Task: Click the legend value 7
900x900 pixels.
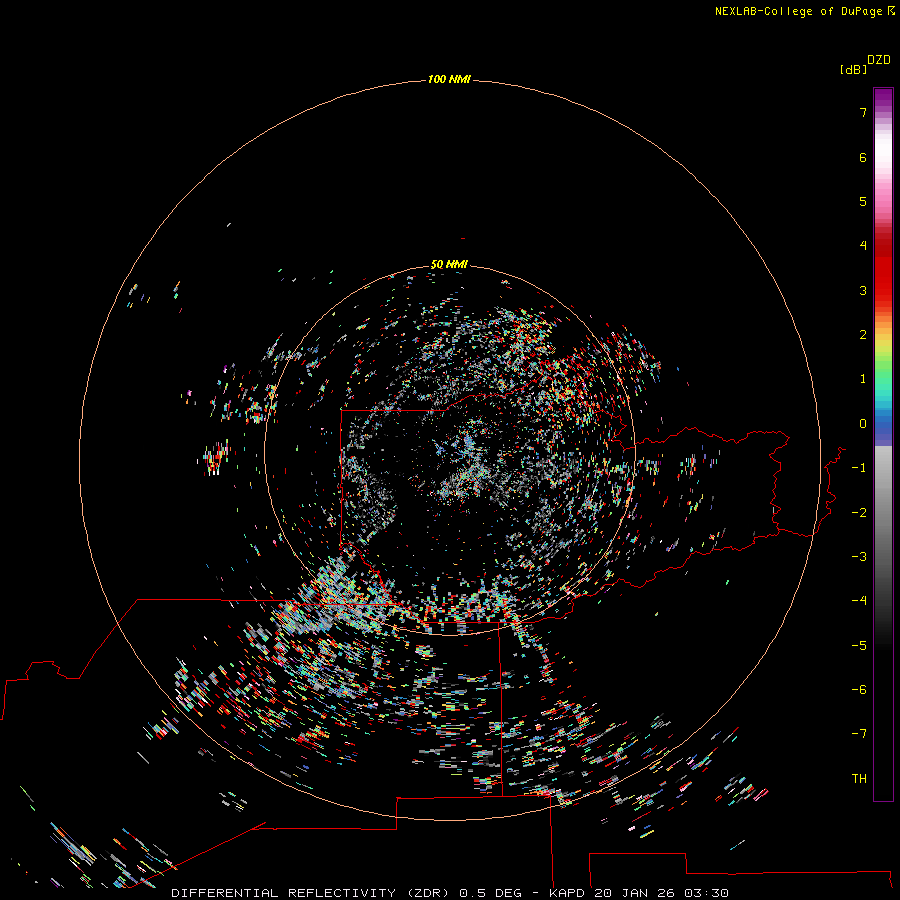Action: (863, 112)
